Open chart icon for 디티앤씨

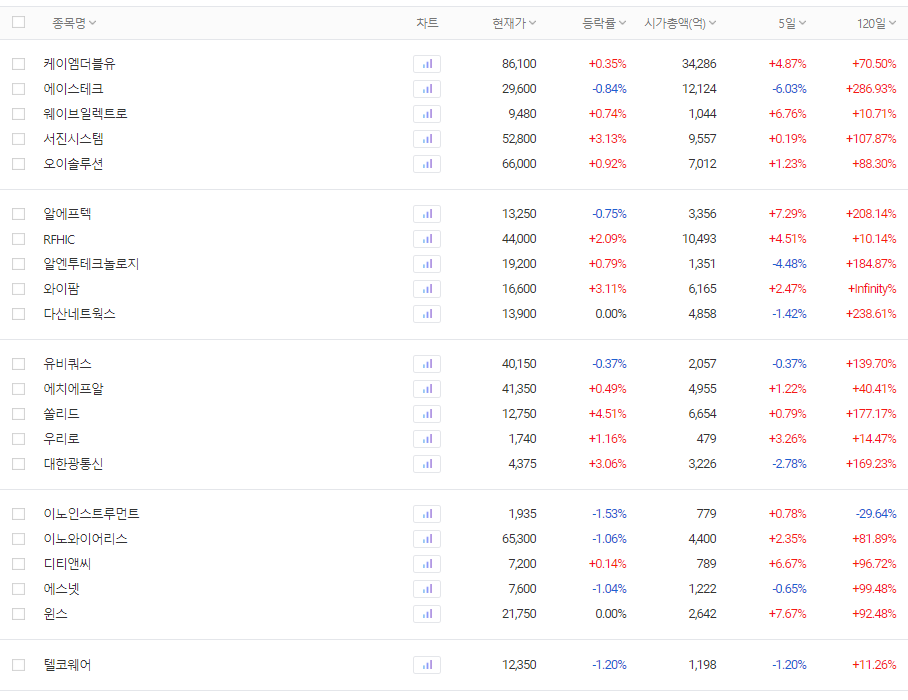[x=427, y=564]
